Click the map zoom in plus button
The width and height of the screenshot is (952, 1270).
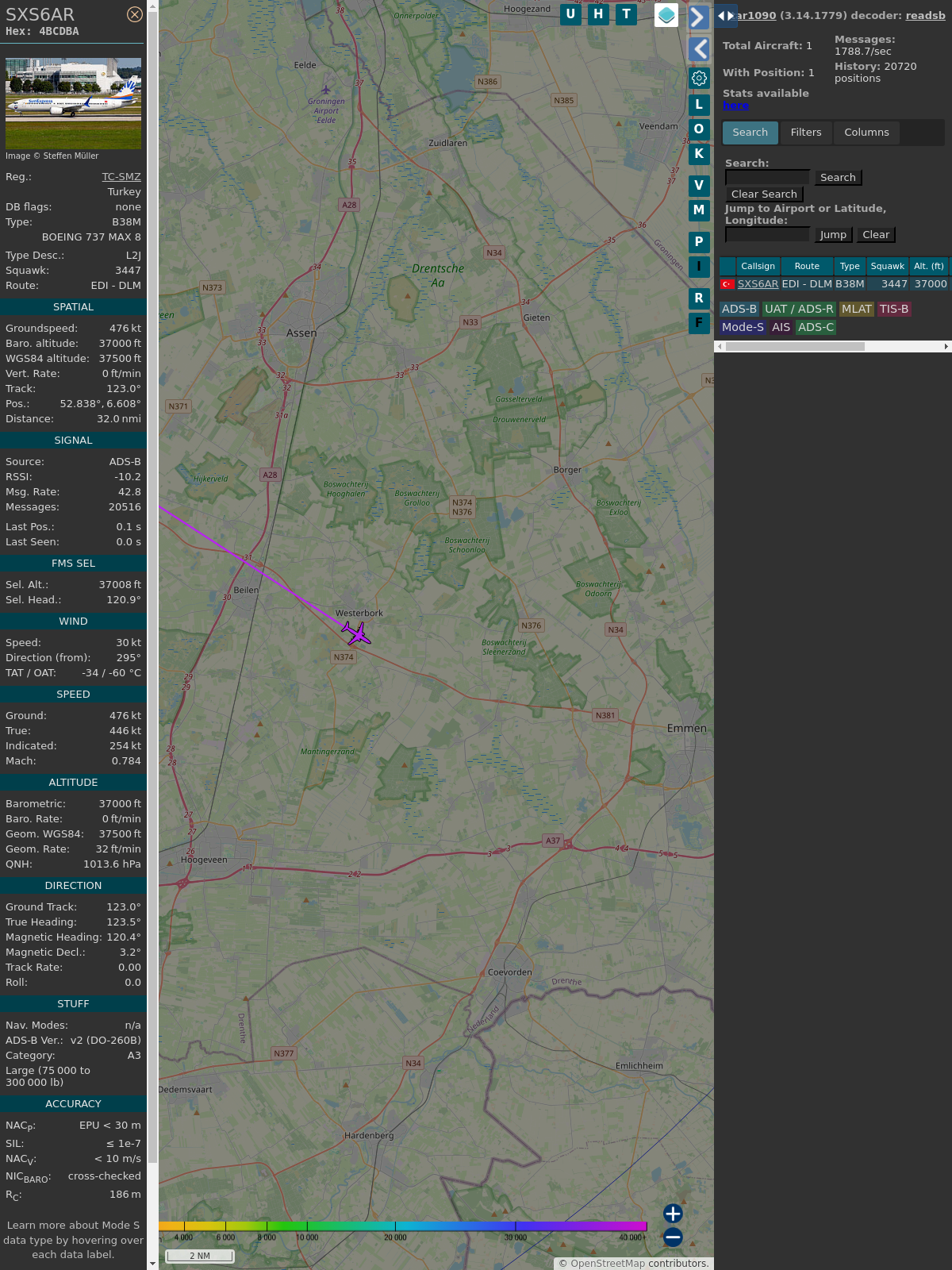(x=673, y=1213)
